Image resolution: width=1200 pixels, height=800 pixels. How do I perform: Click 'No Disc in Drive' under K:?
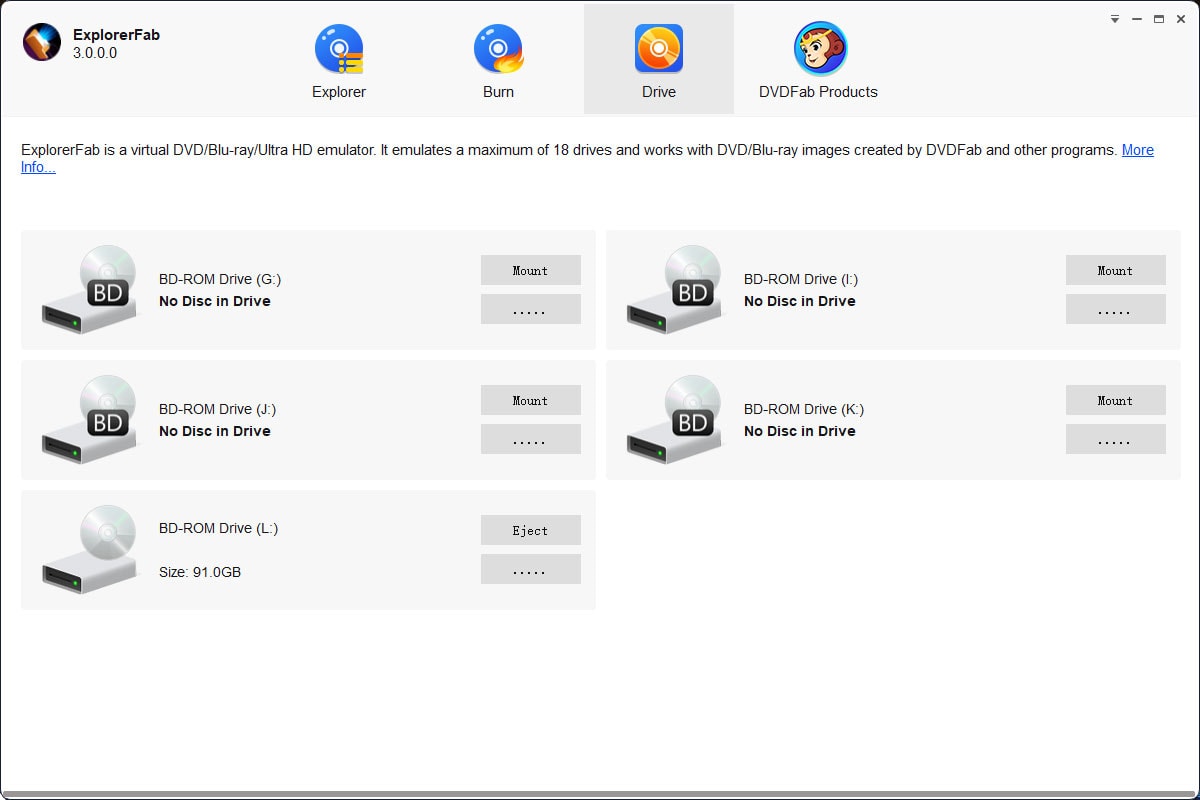pos(800,431)
